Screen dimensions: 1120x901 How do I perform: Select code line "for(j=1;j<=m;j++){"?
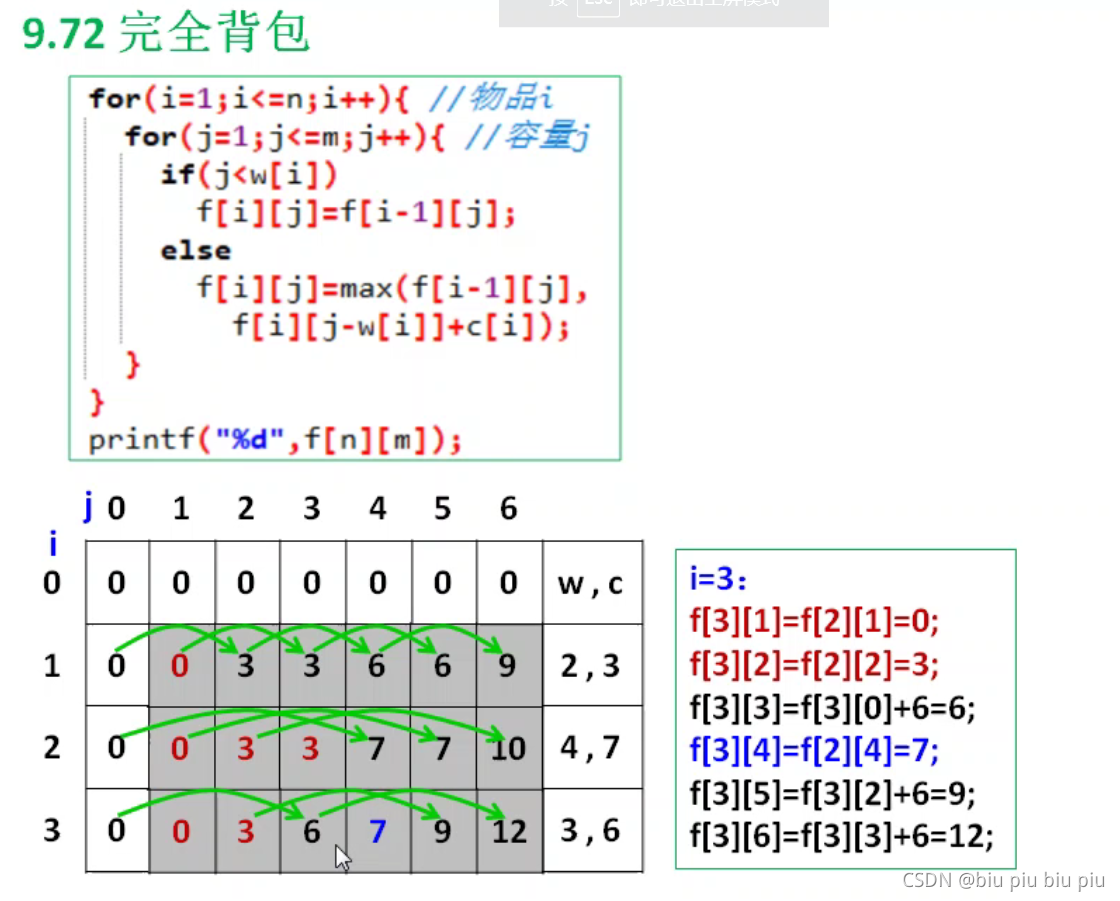click(x=284, y=136)
